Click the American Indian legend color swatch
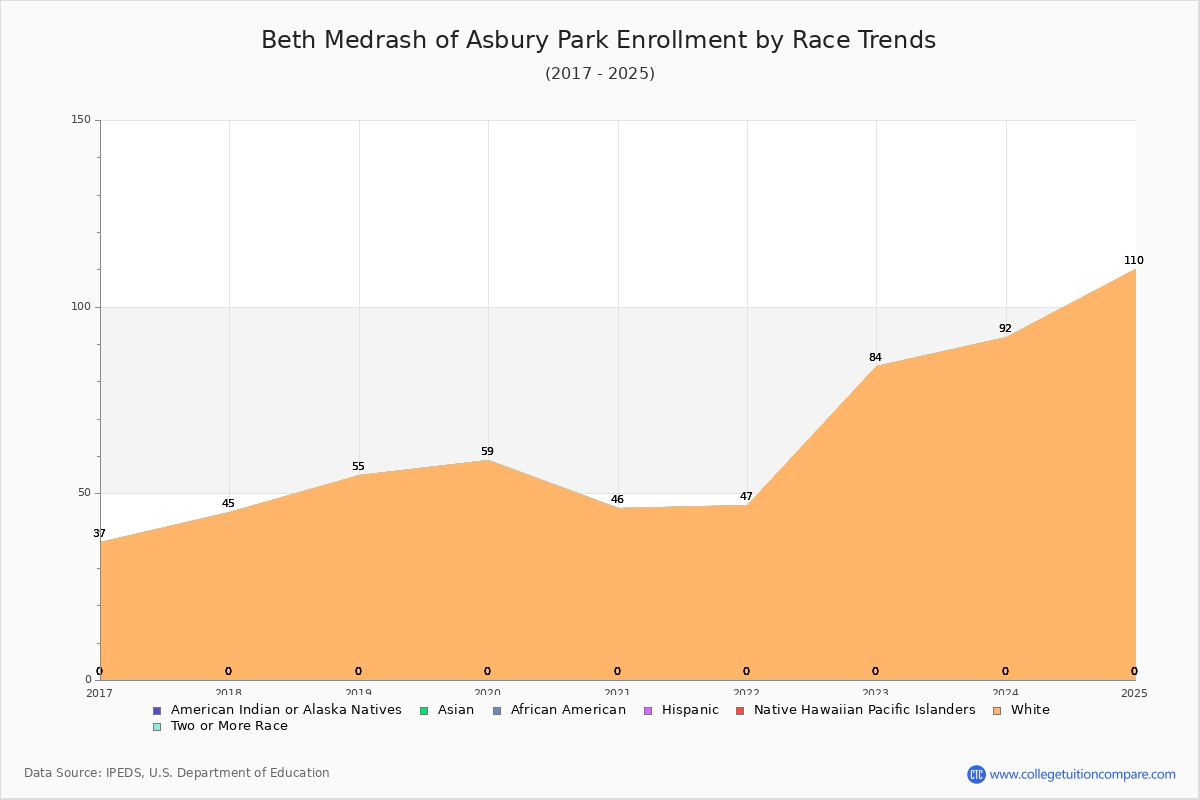Viewport: 1200px width, 800px height. point(157,711)
